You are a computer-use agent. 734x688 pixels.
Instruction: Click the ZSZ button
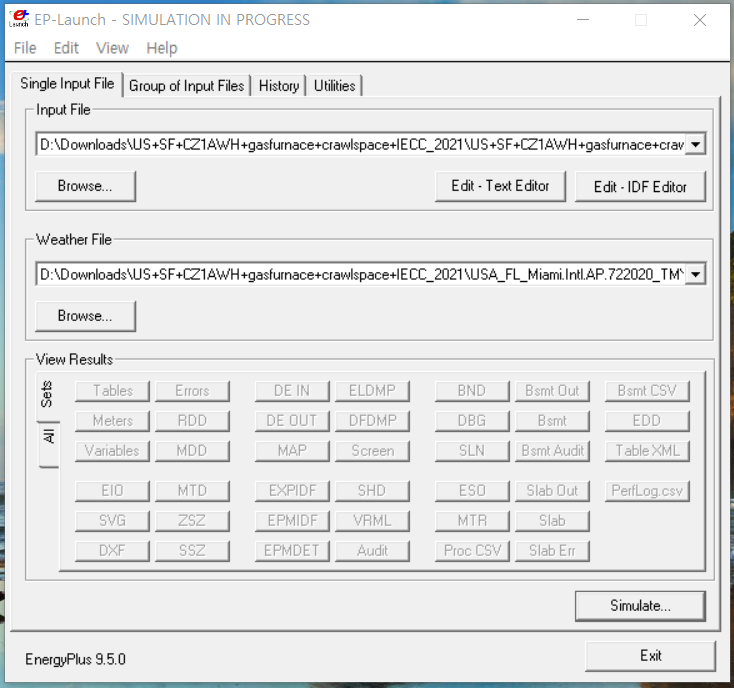[192, 521]
